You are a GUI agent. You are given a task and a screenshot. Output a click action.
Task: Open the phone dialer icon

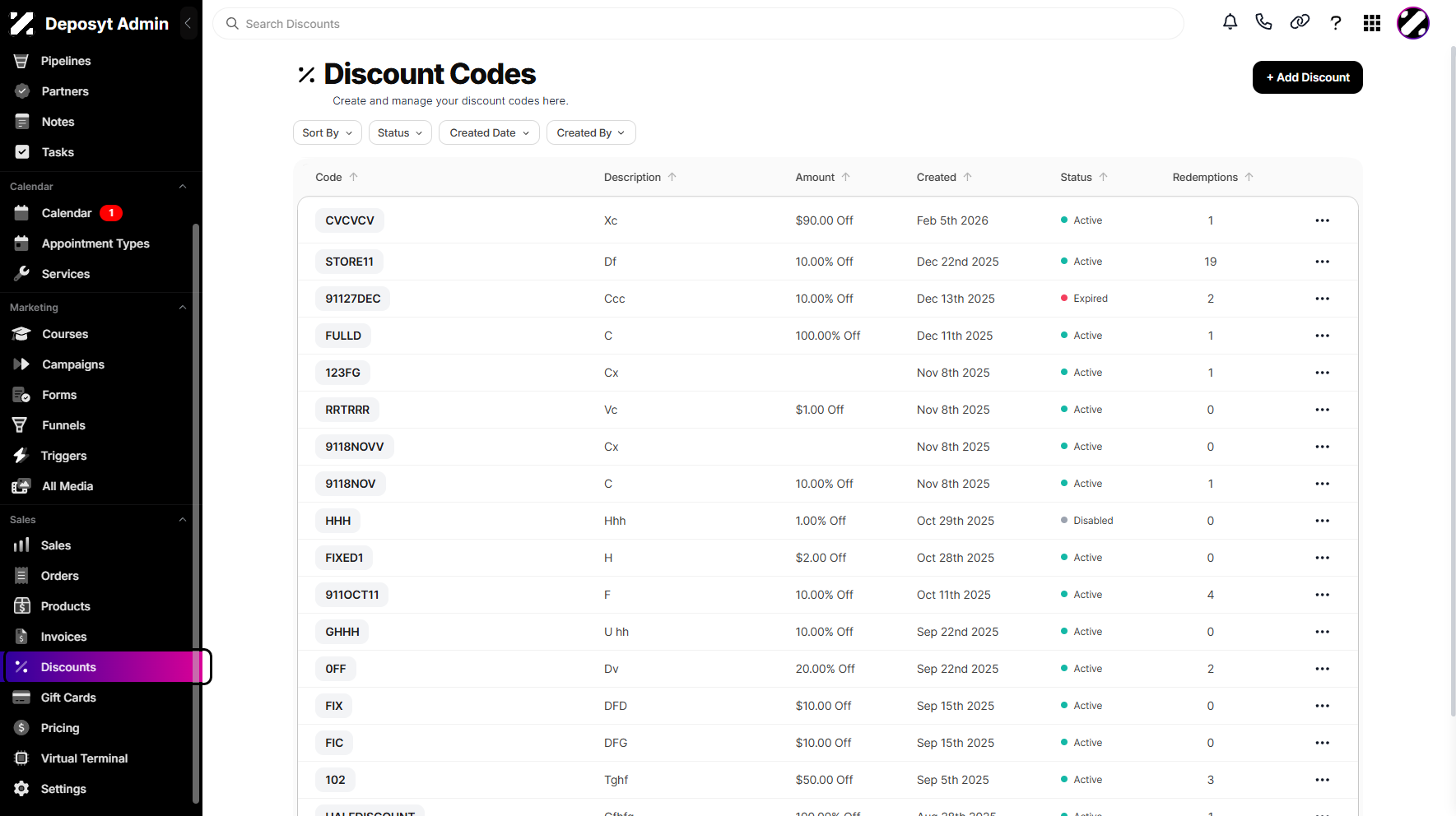point(1263,23)
